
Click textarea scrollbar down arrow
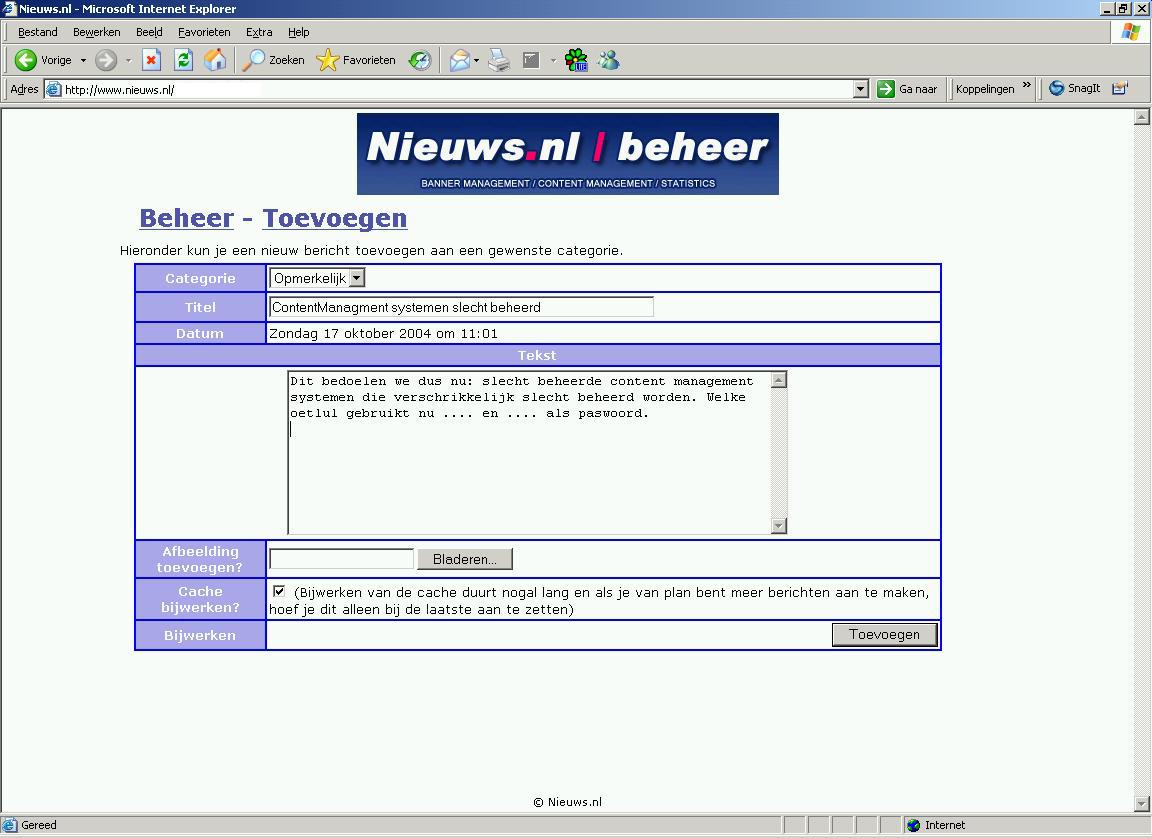779,525
